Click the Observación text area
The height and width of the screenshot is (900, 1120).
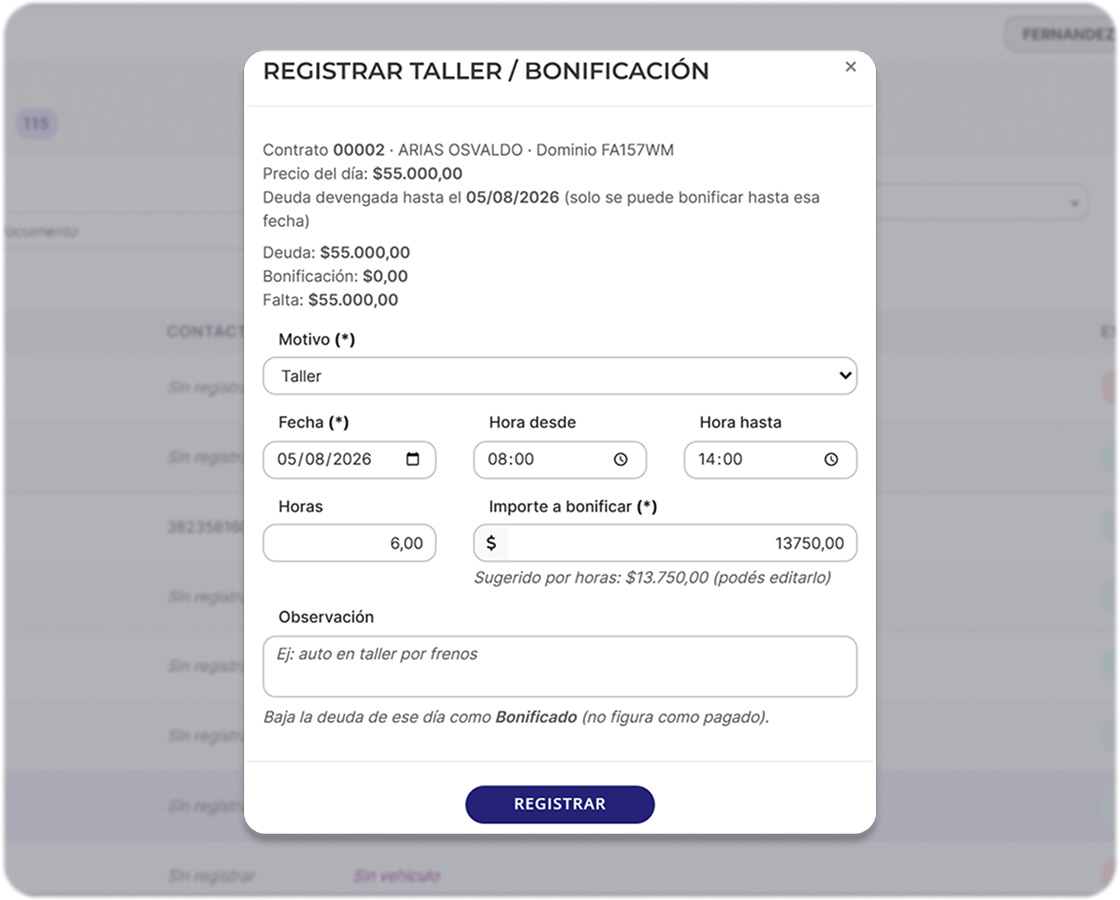coord(559,666)
